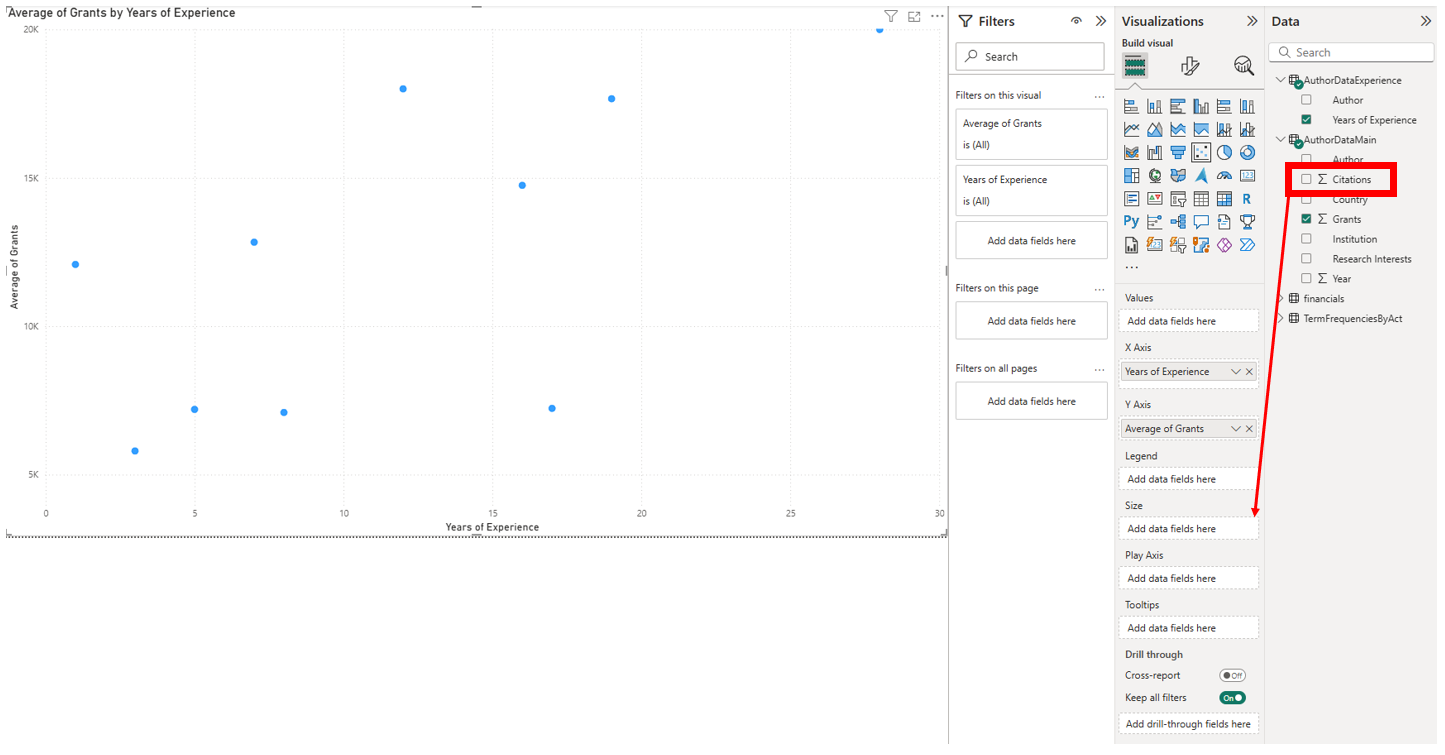Expand the financials table

coord(1281,298)
